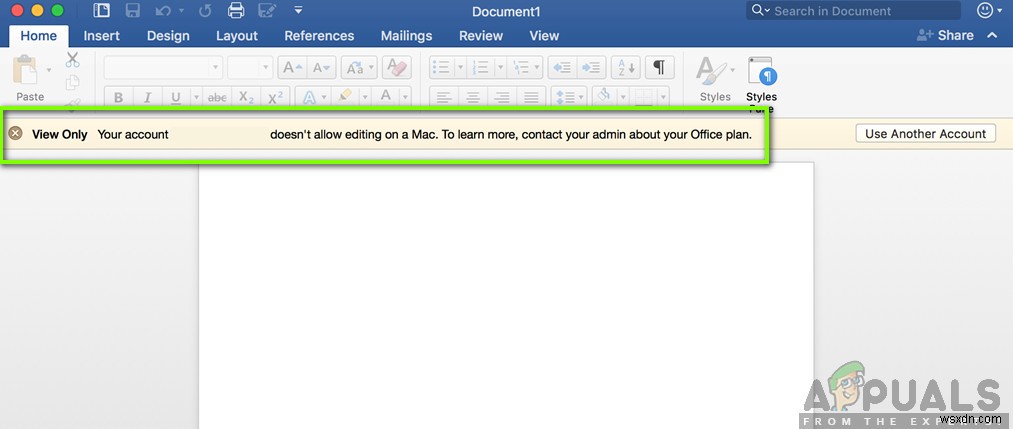Open the highlight color dropdown arrow
Screen dimensions: 1013x429
[x=364, y=98]
